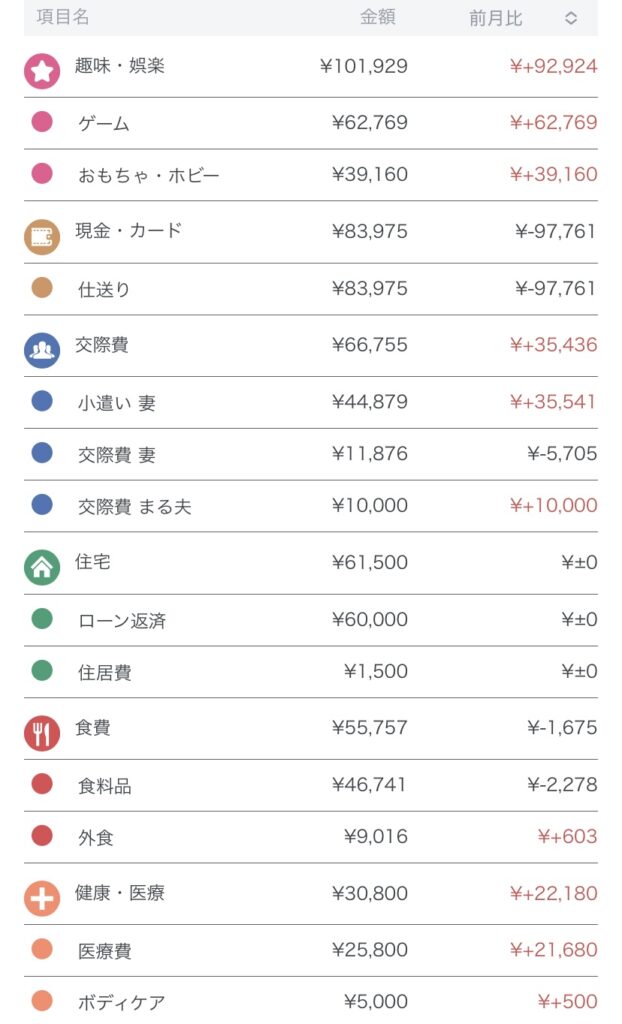Click the ¥101,929 amount for 趣味・娯楽
Image resolution: width=622 pixels, height=1024 pixels.
tap(364, 67)
